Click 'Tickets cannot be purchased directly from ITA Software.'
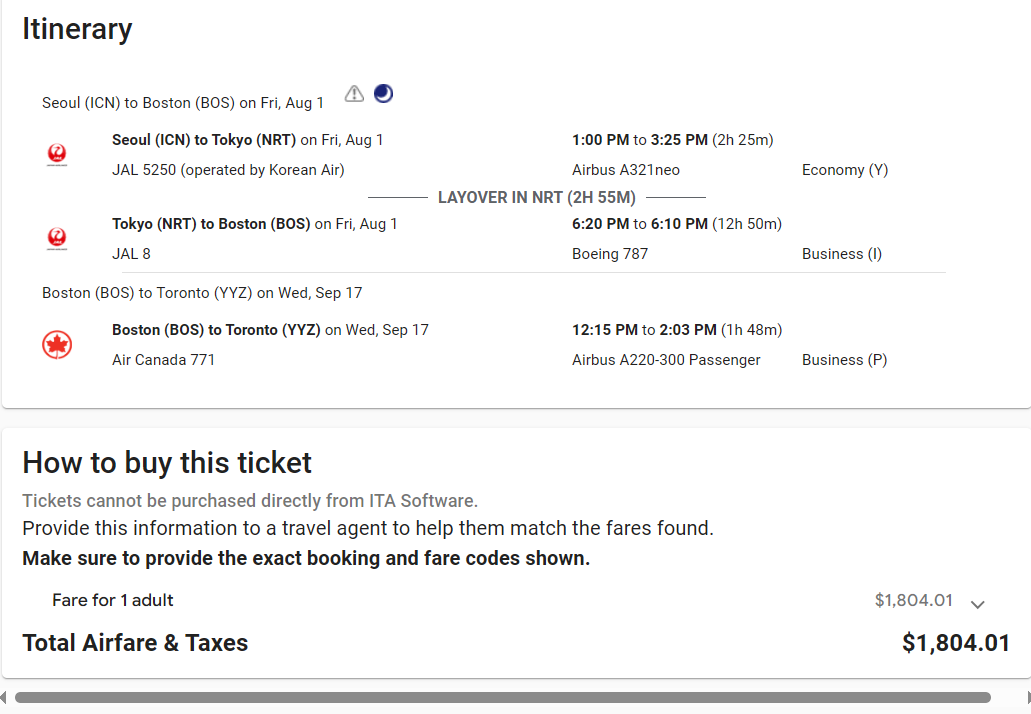The image size is (1031, 714). pos(250,501)
